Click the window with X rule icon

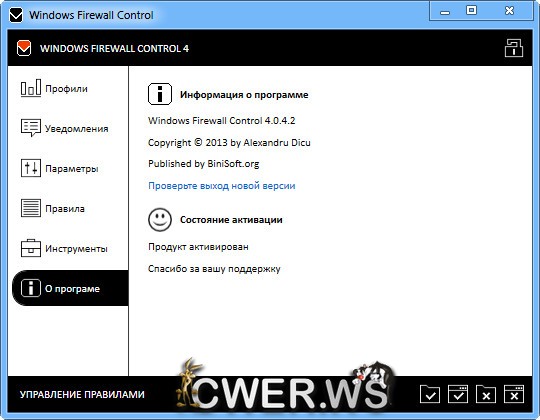tap(514, 394)
